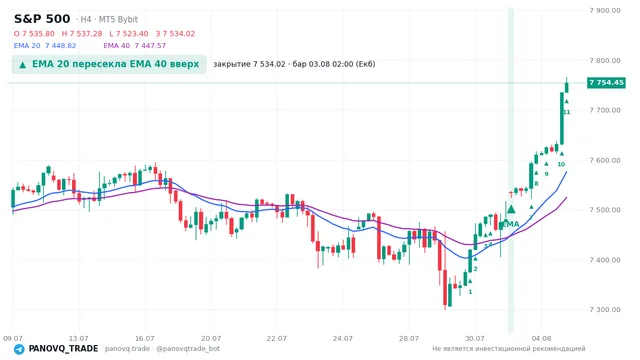Click signal marker number 8
Image resolution: width=640 pixels, height=360 pixels.
tap(536, 184)
